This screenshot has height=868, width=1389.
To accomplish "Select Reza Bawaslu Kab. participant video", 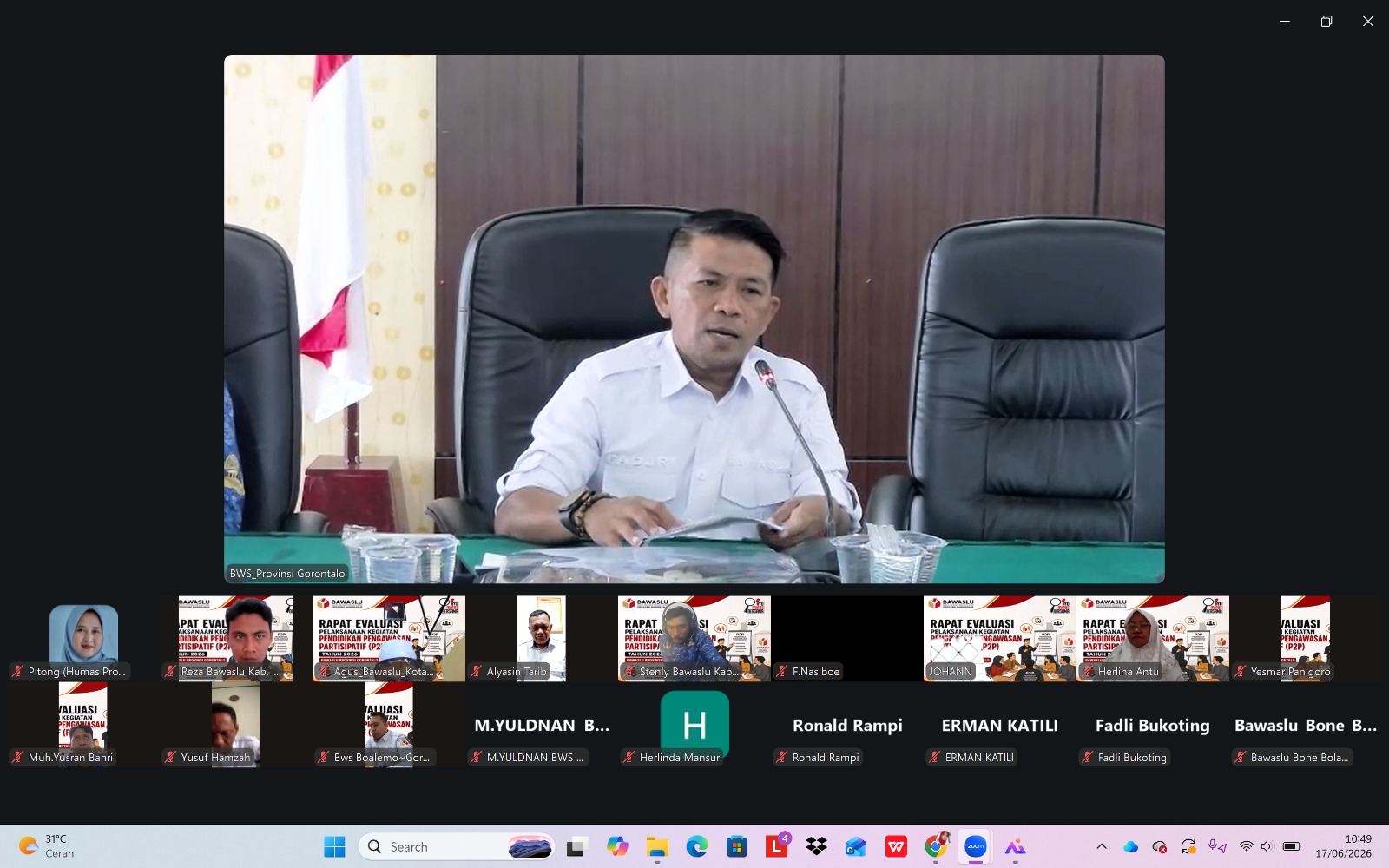I will tap(236, 638).
